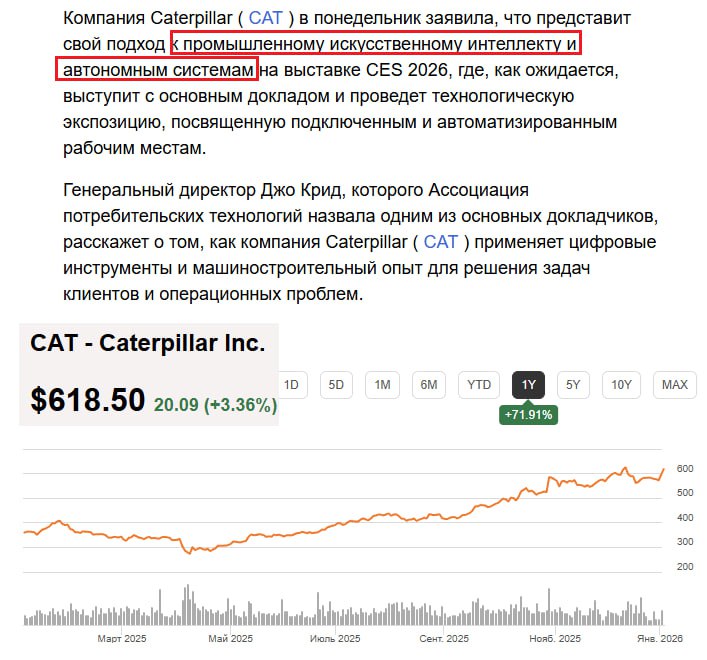This screenshot has width=707, height=660.
Task: Select the MAX time range
Action: 675,385
